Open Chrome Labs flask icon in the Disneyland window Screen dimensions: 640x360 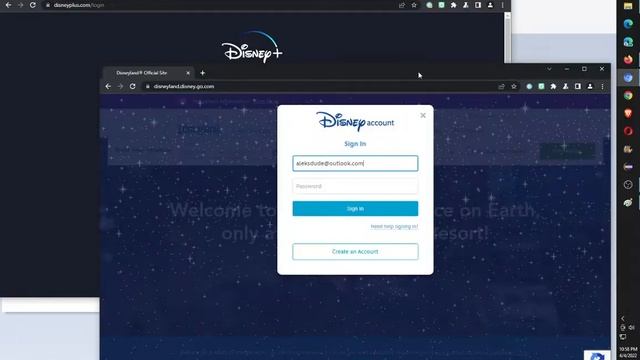coord(565,87)
